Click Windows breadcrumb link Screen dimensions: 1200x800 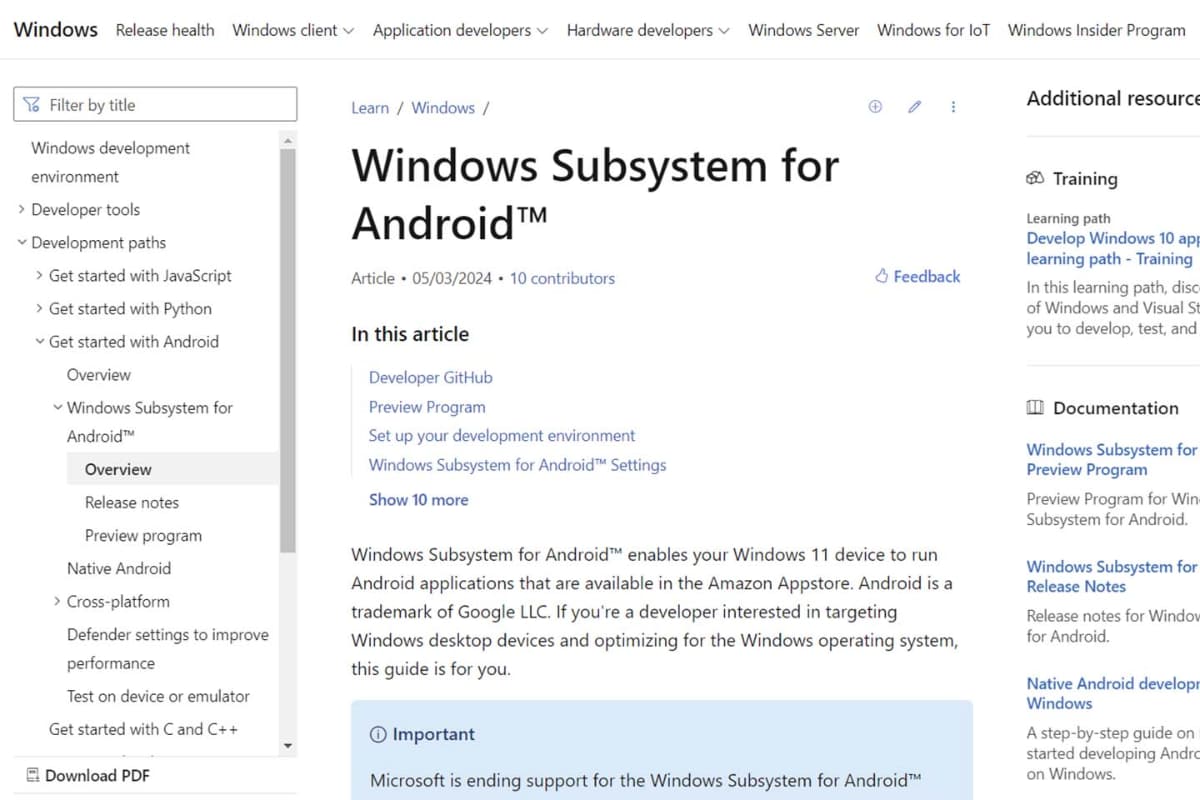pos(443,108)
